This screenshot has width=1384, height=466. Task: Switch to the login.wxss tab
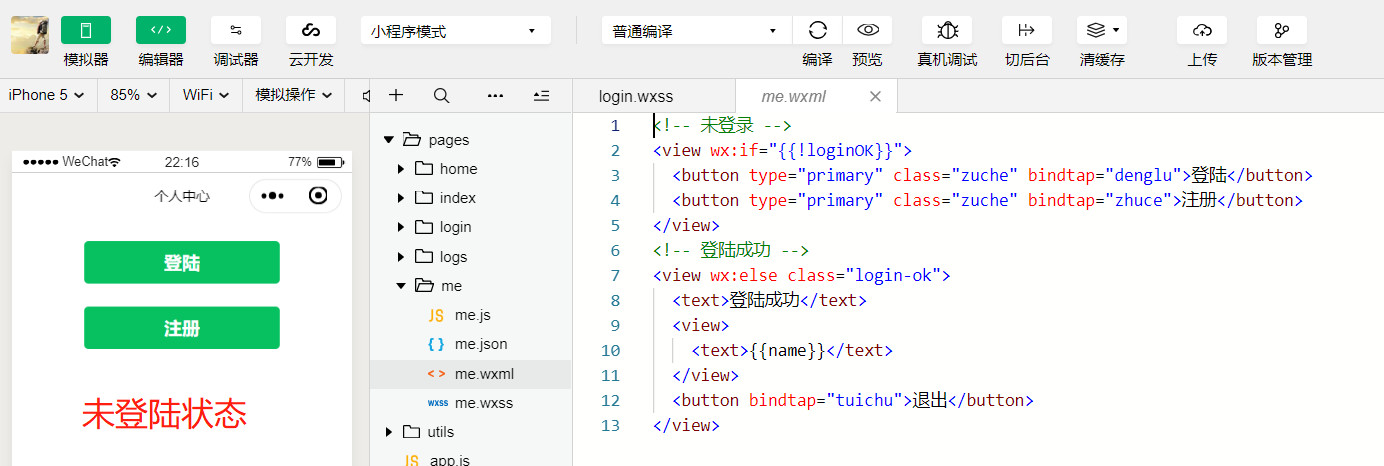636,97
